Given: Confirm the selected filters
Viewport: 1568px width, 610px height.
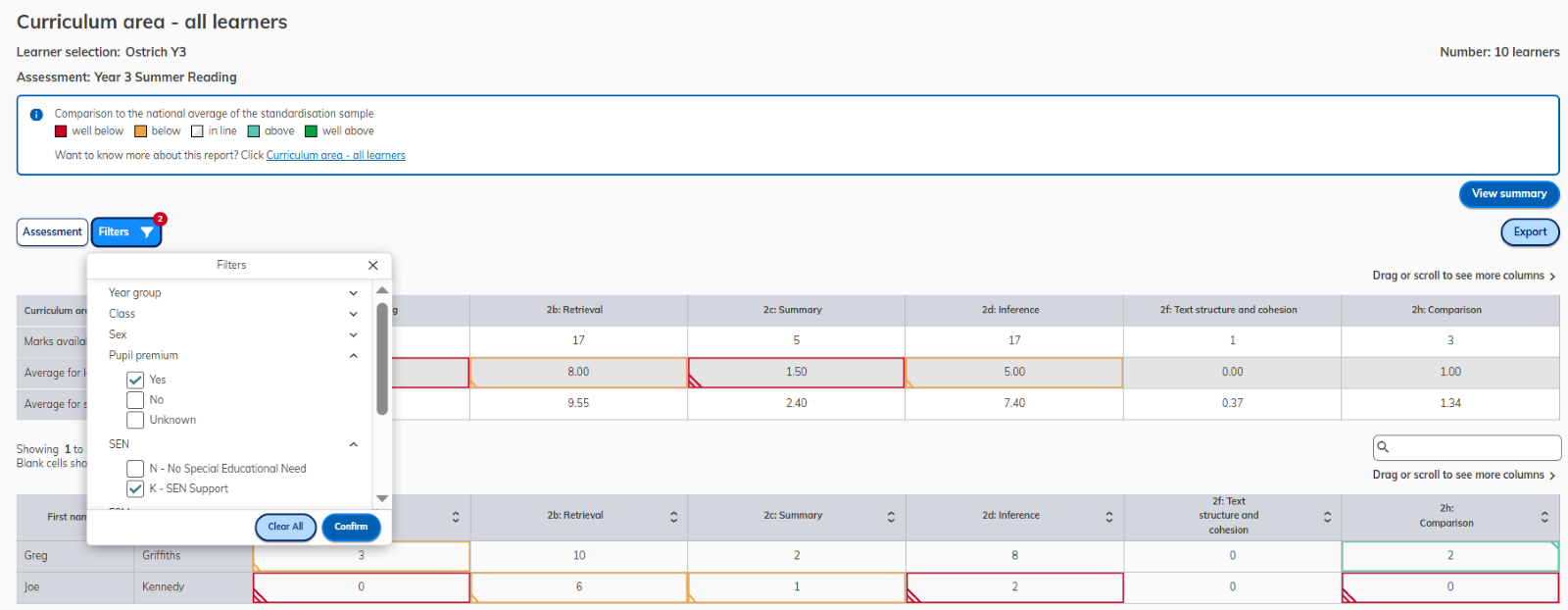Looking at the screenshot, I should [x=351, y=527].
